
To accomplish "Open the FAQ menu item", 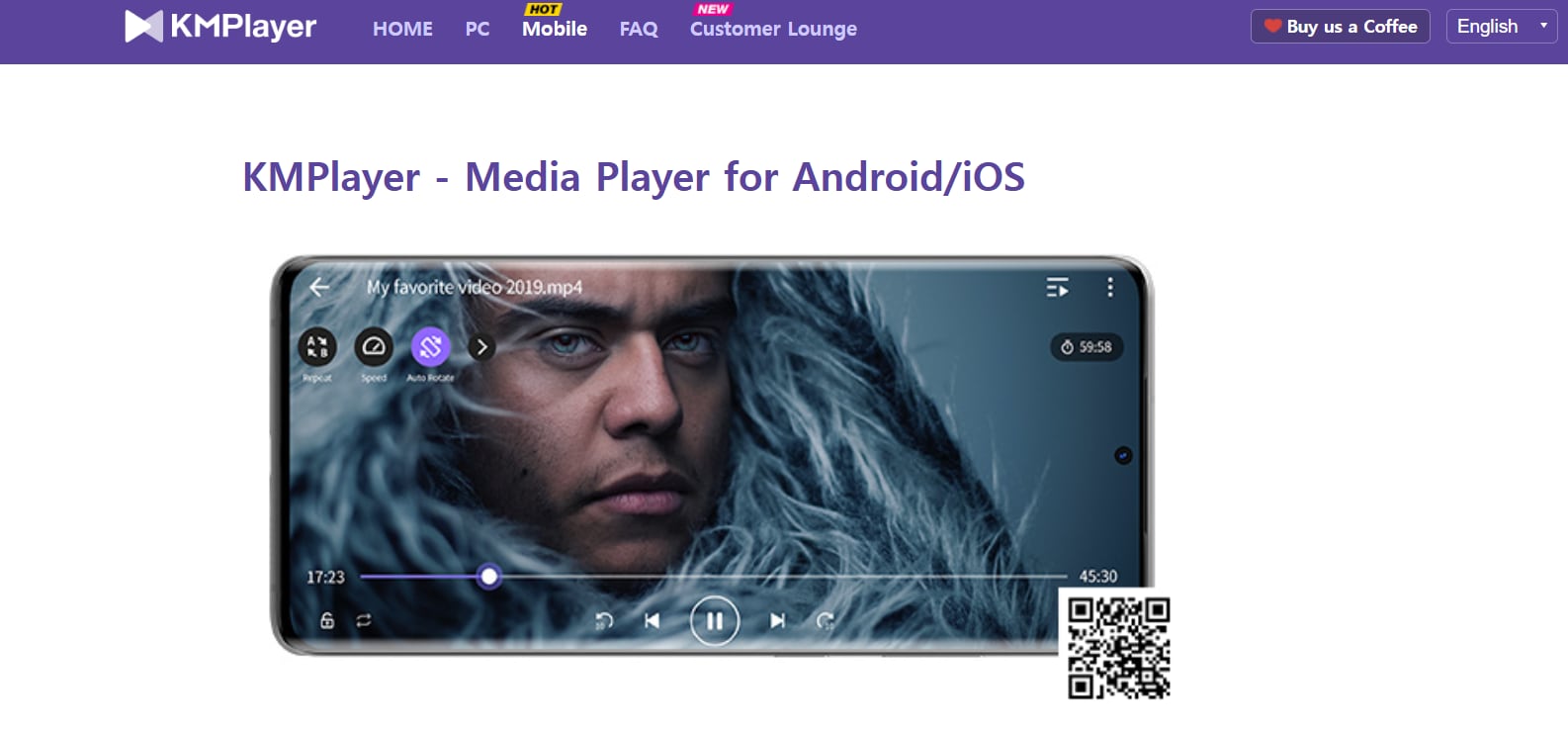I will click(639, 29).
